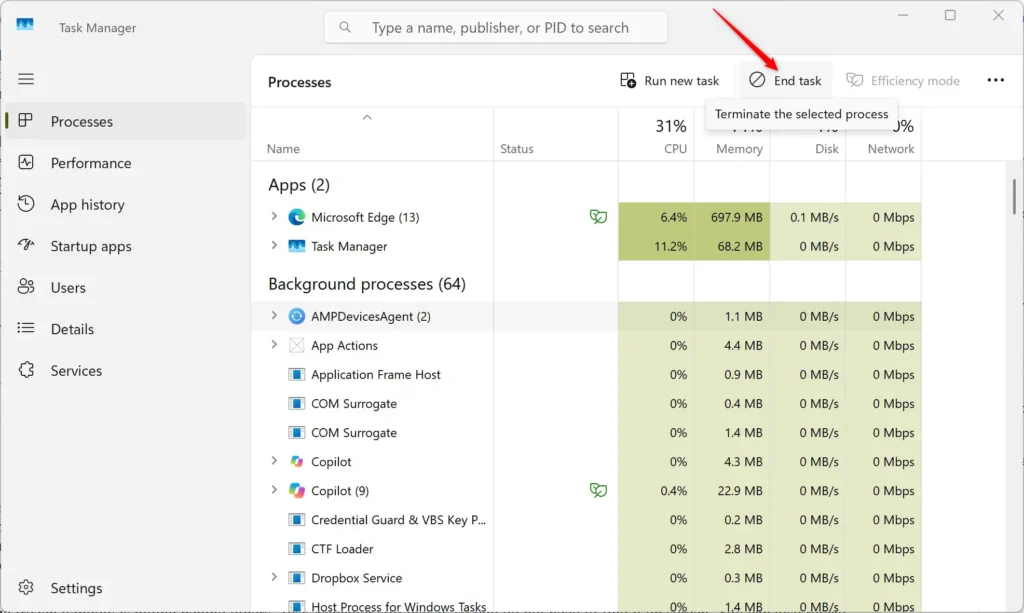Open the Details page
Image resolution: width=1024 pixels, height=613 pixels.
[126, 329]
